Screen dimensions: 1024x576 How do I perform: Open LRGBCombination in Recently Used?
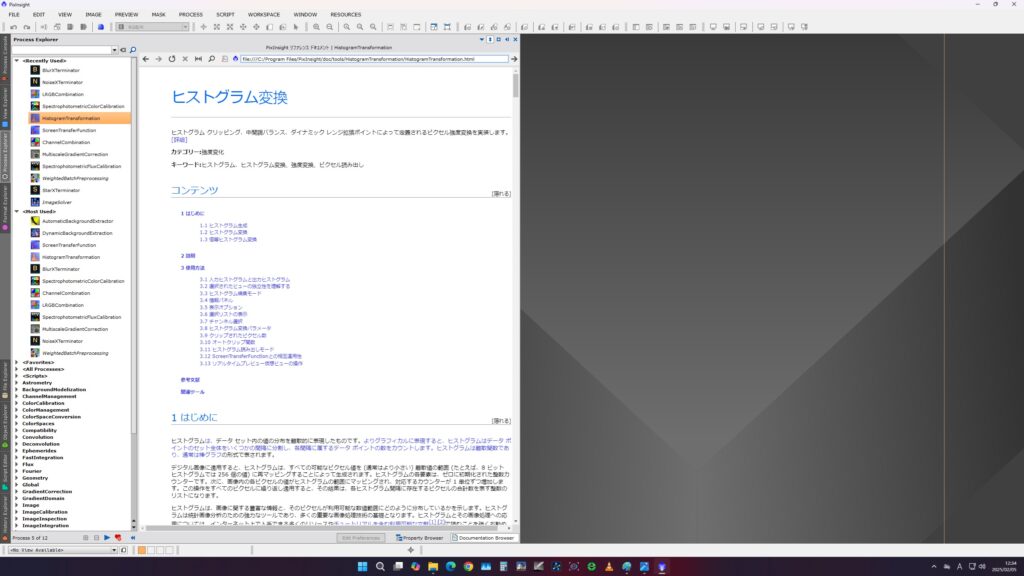(62, 94)
